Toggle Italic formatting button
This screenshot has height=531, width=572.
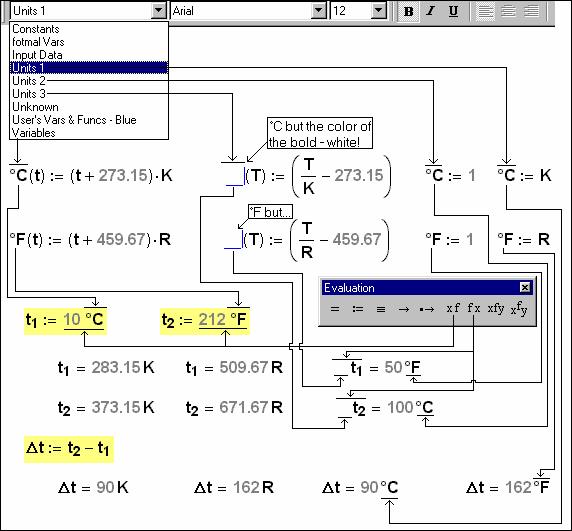click(x=430, y=11)
